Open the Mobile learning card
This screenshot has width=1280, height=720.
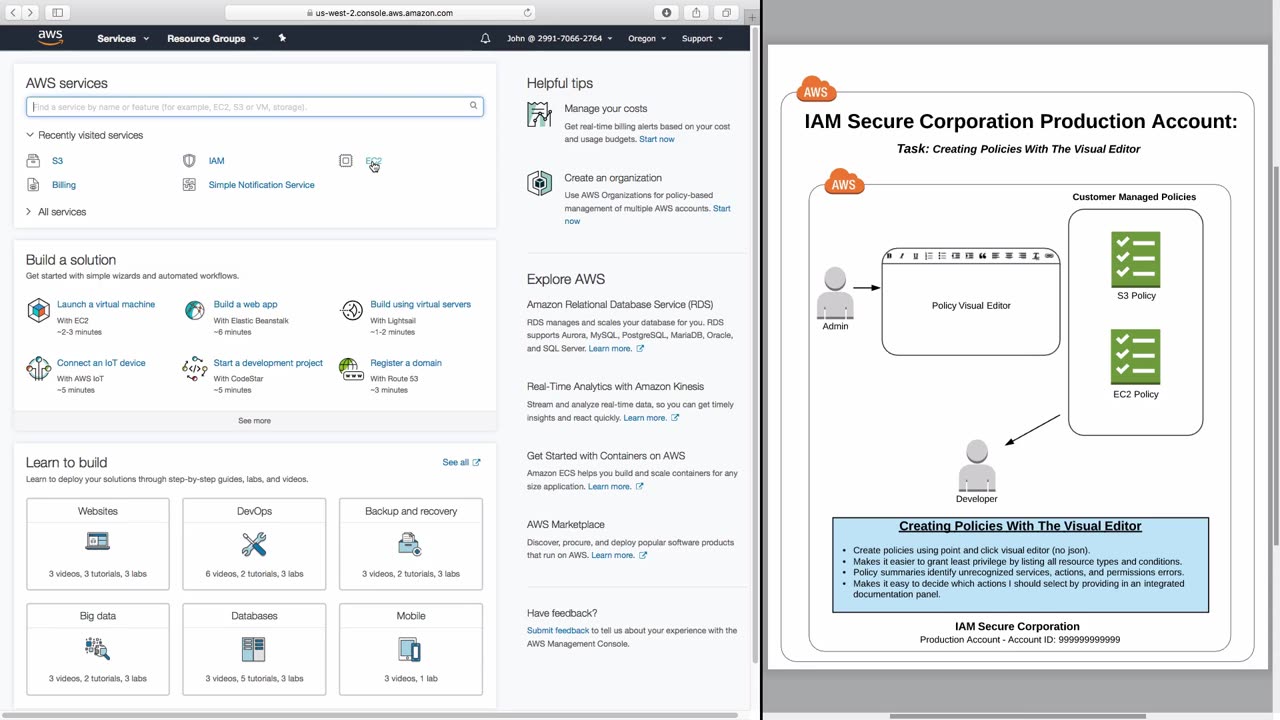(x=411, y=649)
